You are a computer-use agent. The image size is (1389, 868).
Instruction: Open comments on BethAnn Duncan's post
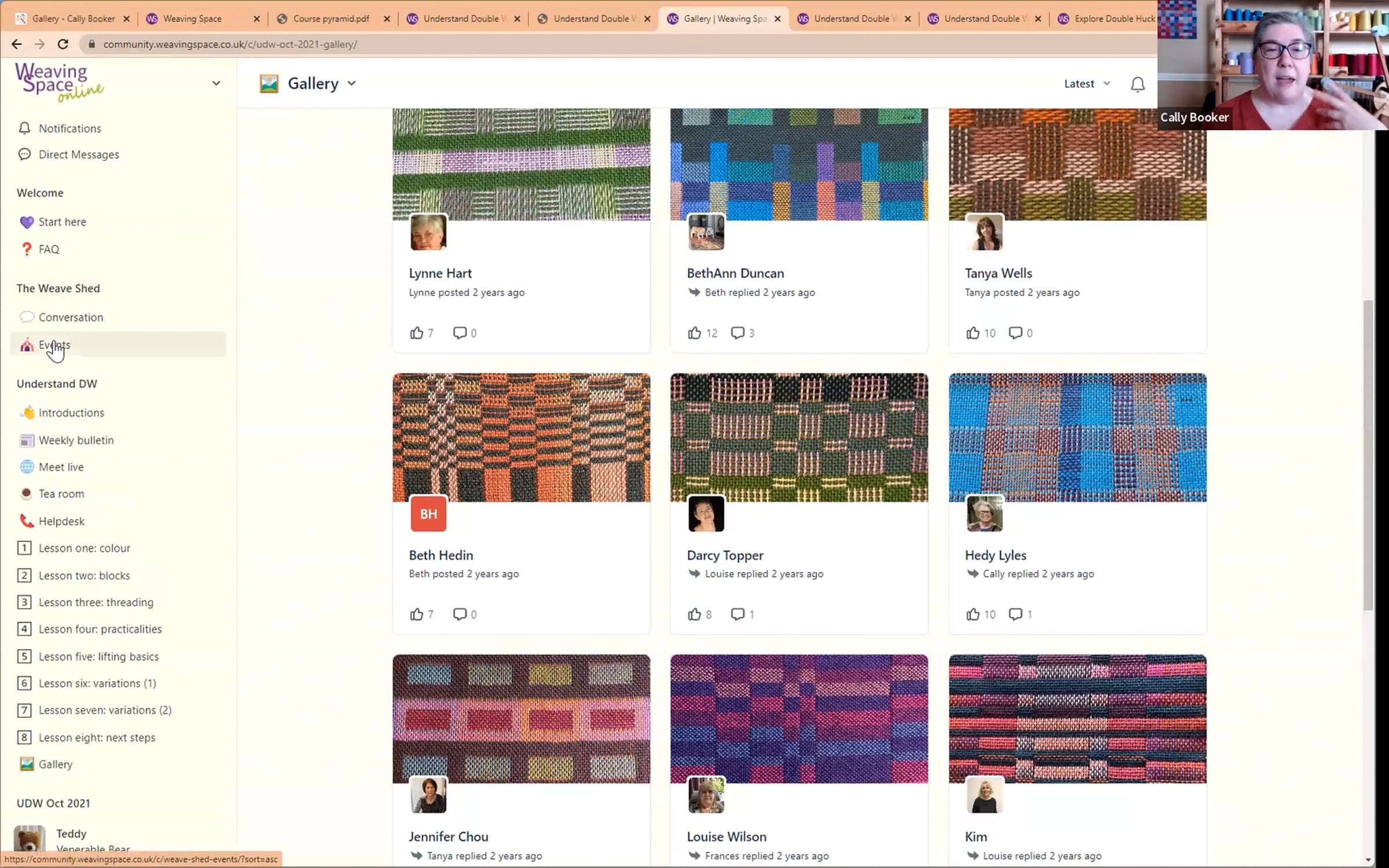click(x=737, y=333)
